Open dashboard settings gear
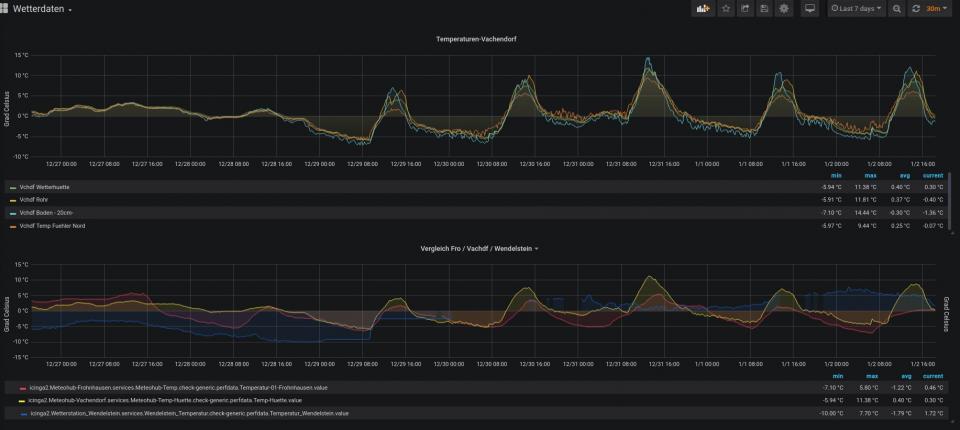 pos(784,9)
